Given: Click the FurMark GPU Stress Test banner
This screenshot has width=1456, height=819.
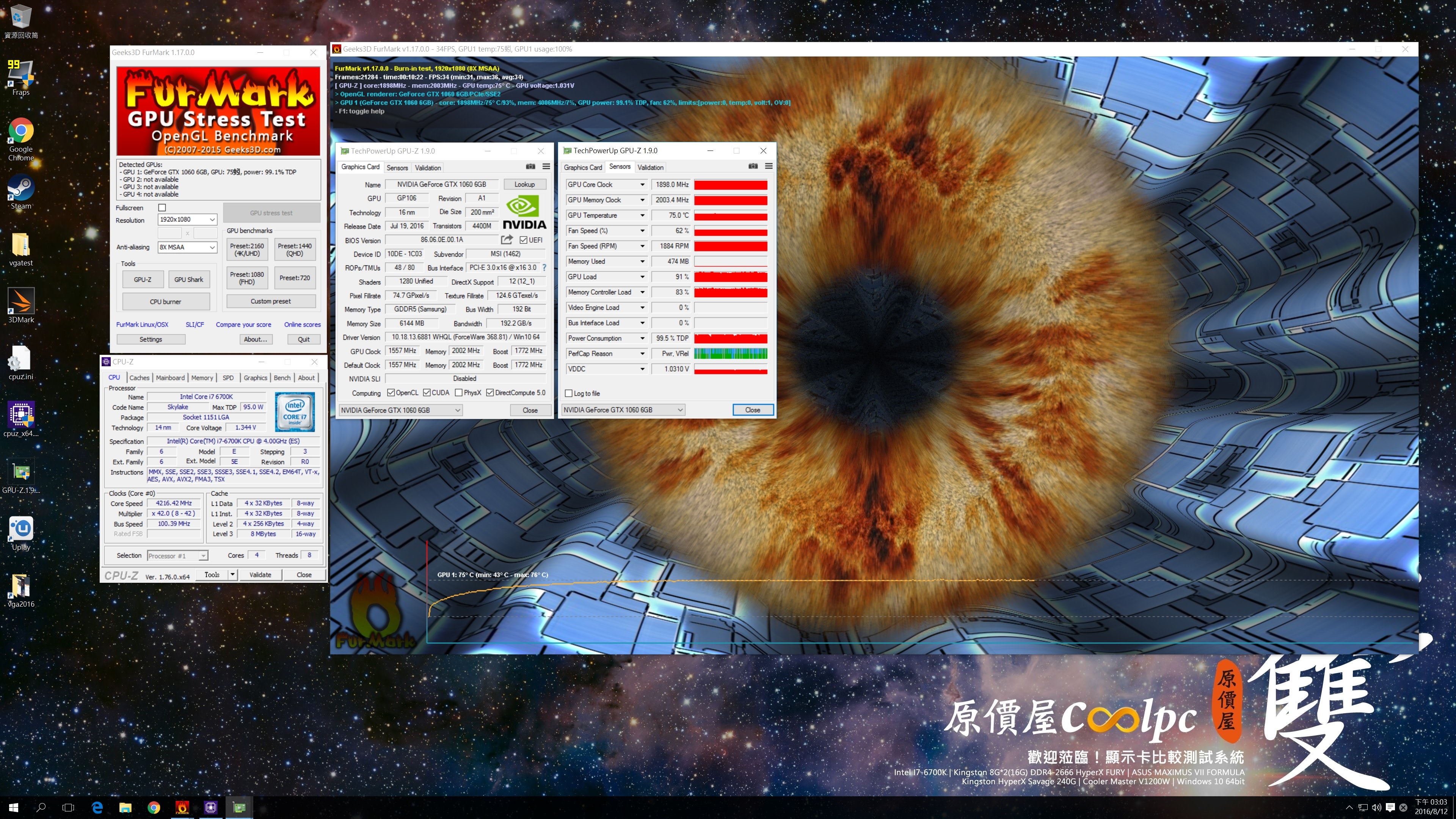Looking at the screenshot, I should [218, 111].
